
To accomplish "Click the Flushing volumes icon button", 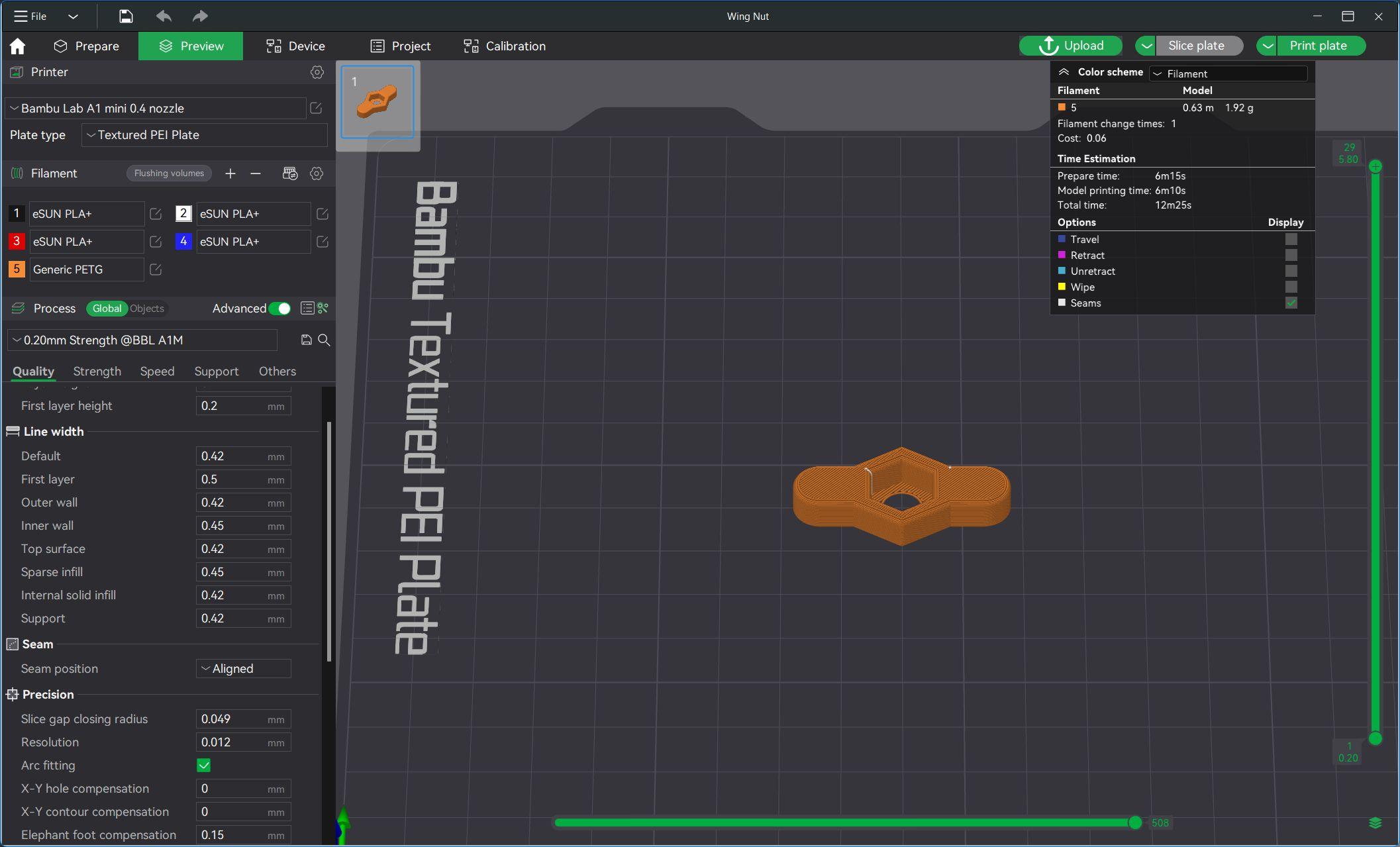I will click(168, 173).
